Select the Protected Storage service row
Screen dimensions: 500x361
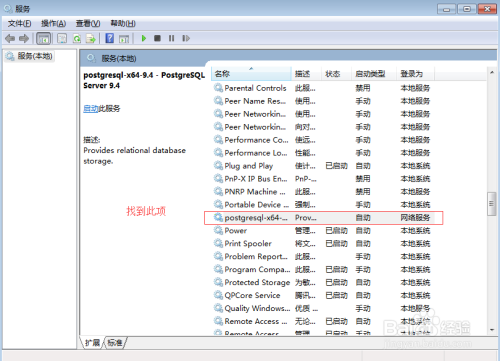coord(323,282)
